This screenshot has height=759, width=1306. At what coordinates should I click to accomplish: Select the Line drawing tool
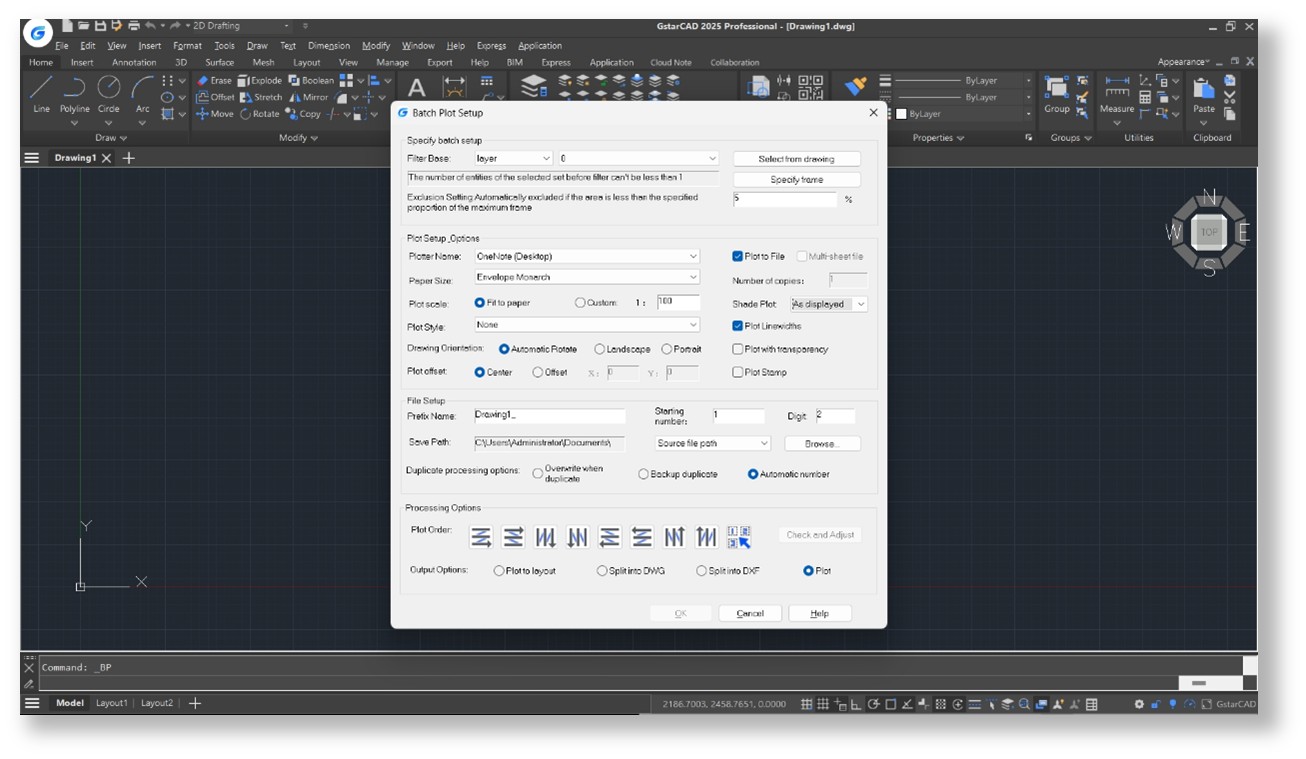pyautogui.click(x=41, y=88)
